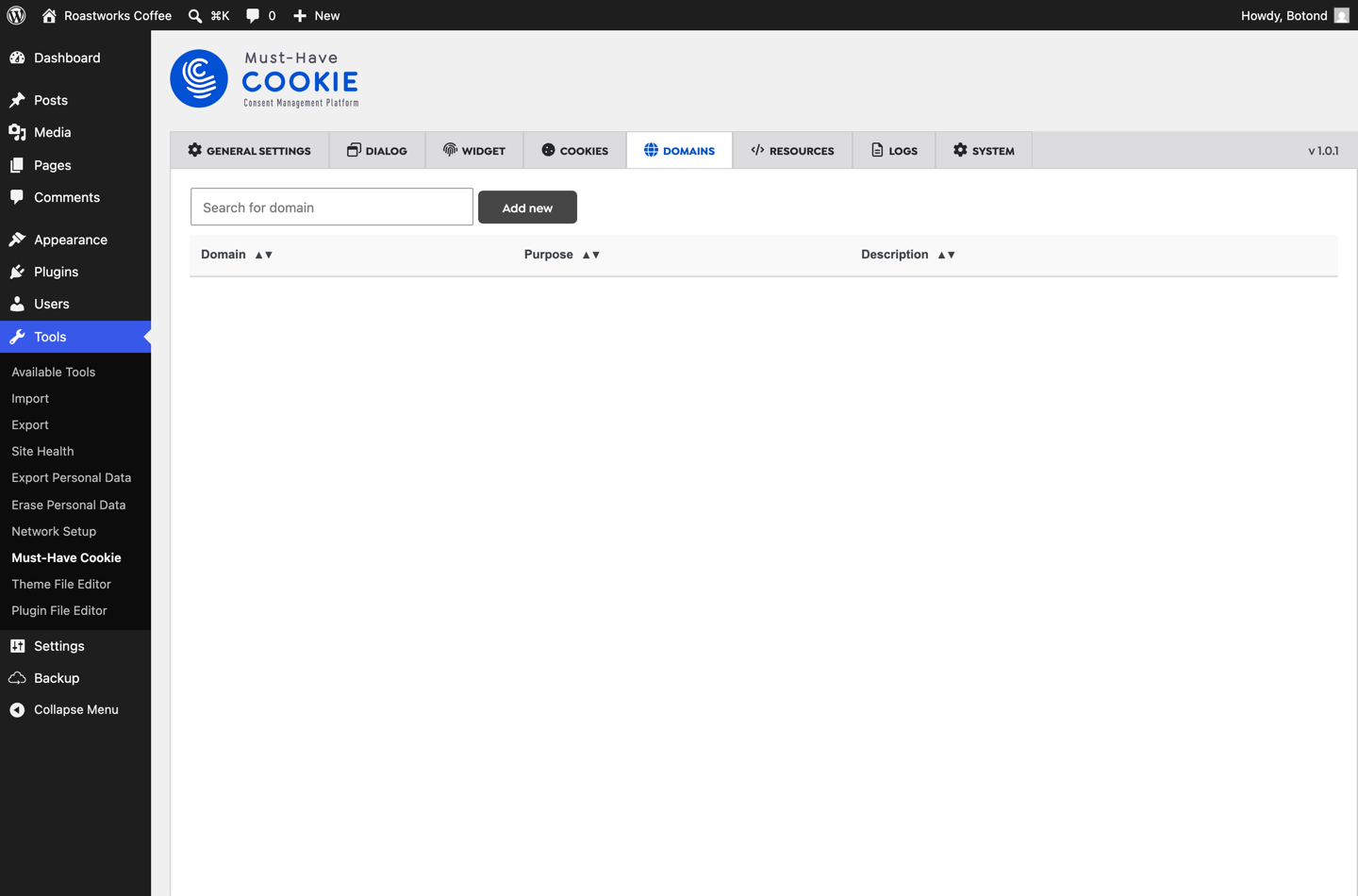Open the Network Setup submenu item

54,531
